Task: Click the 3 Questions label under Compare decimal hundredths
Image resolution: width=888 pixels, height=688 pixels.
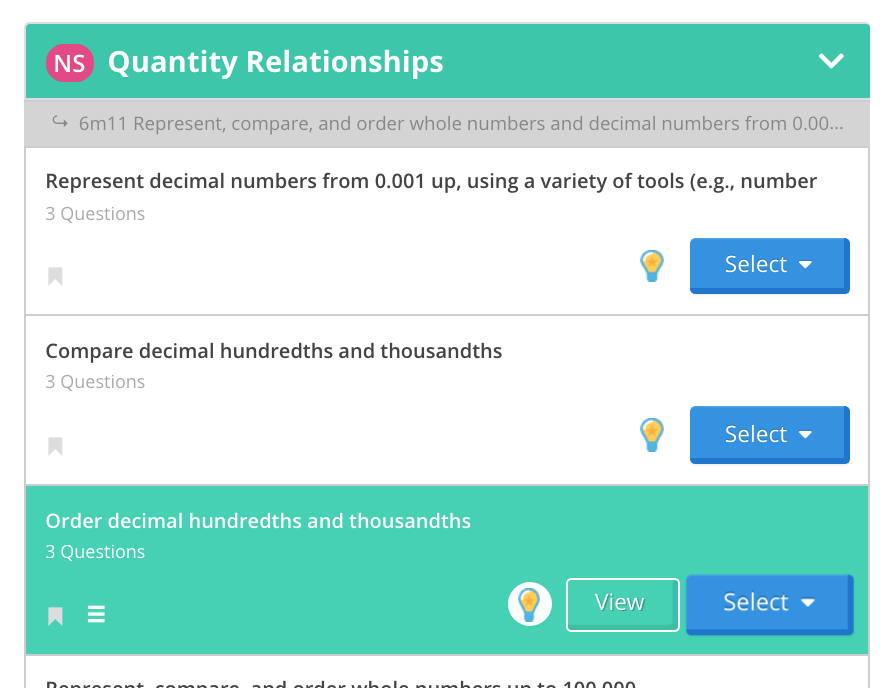Action: pyautogui.click(x=95, y=382)
